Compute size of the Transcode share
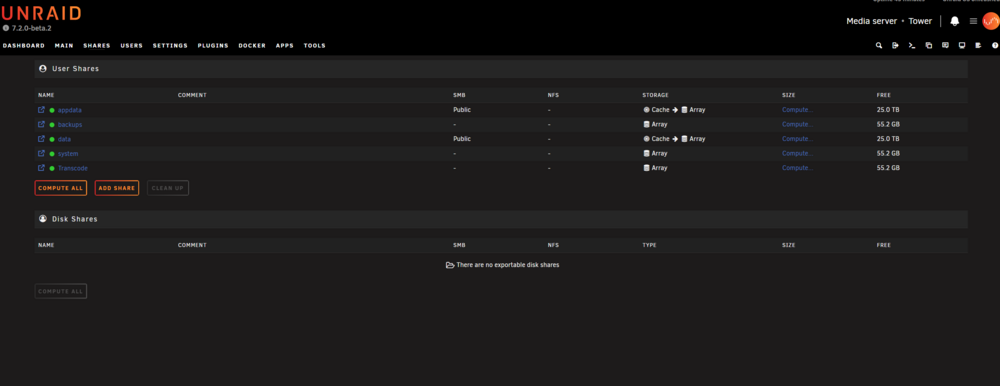 click(x=797, y=168)
